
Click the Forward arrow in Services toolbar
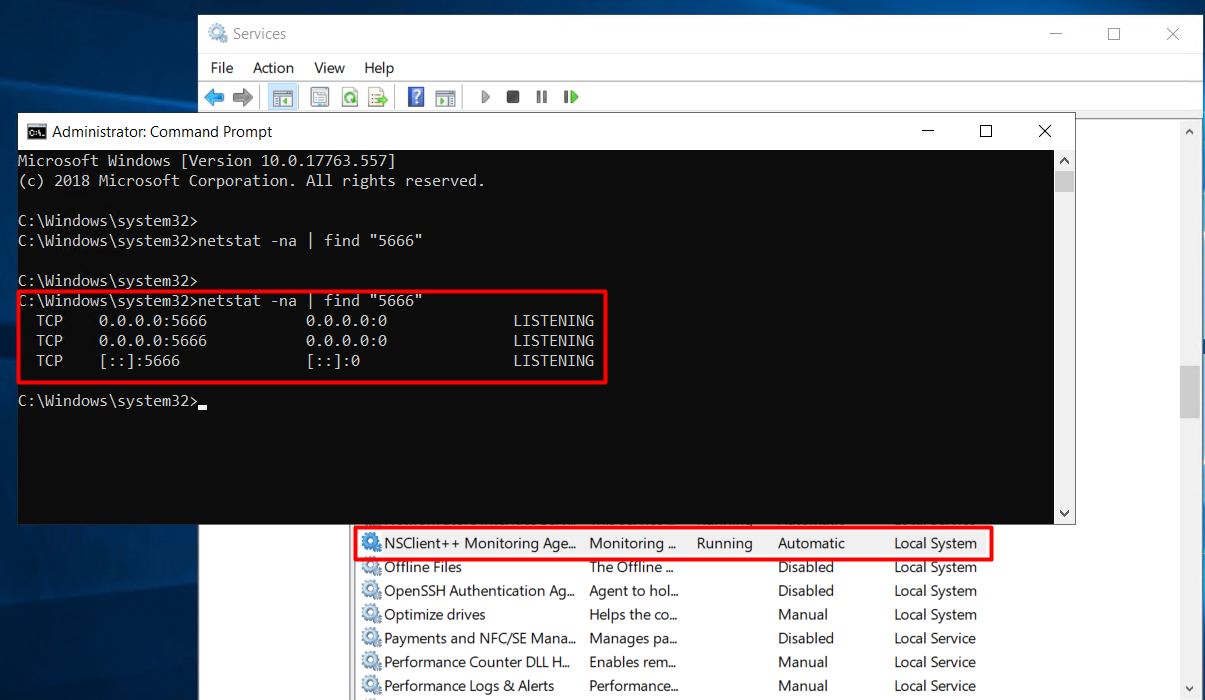242,97
